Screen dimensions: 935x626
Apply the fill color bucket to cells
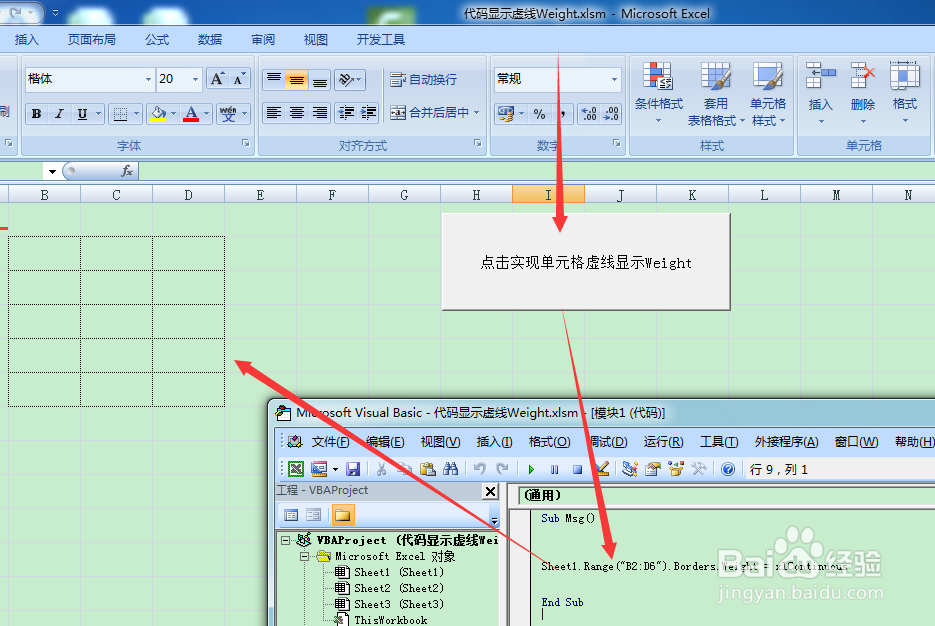coord(157,112)
